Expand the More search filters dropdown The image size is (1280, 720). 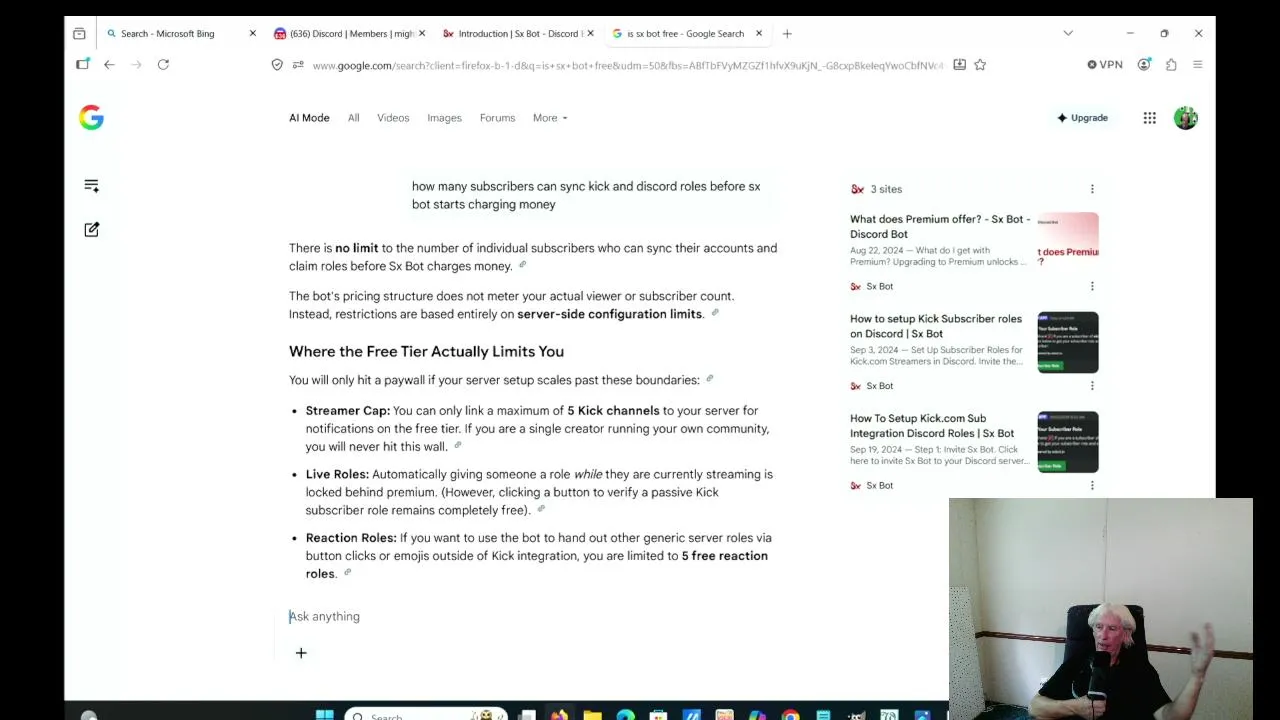click(550, 118)
